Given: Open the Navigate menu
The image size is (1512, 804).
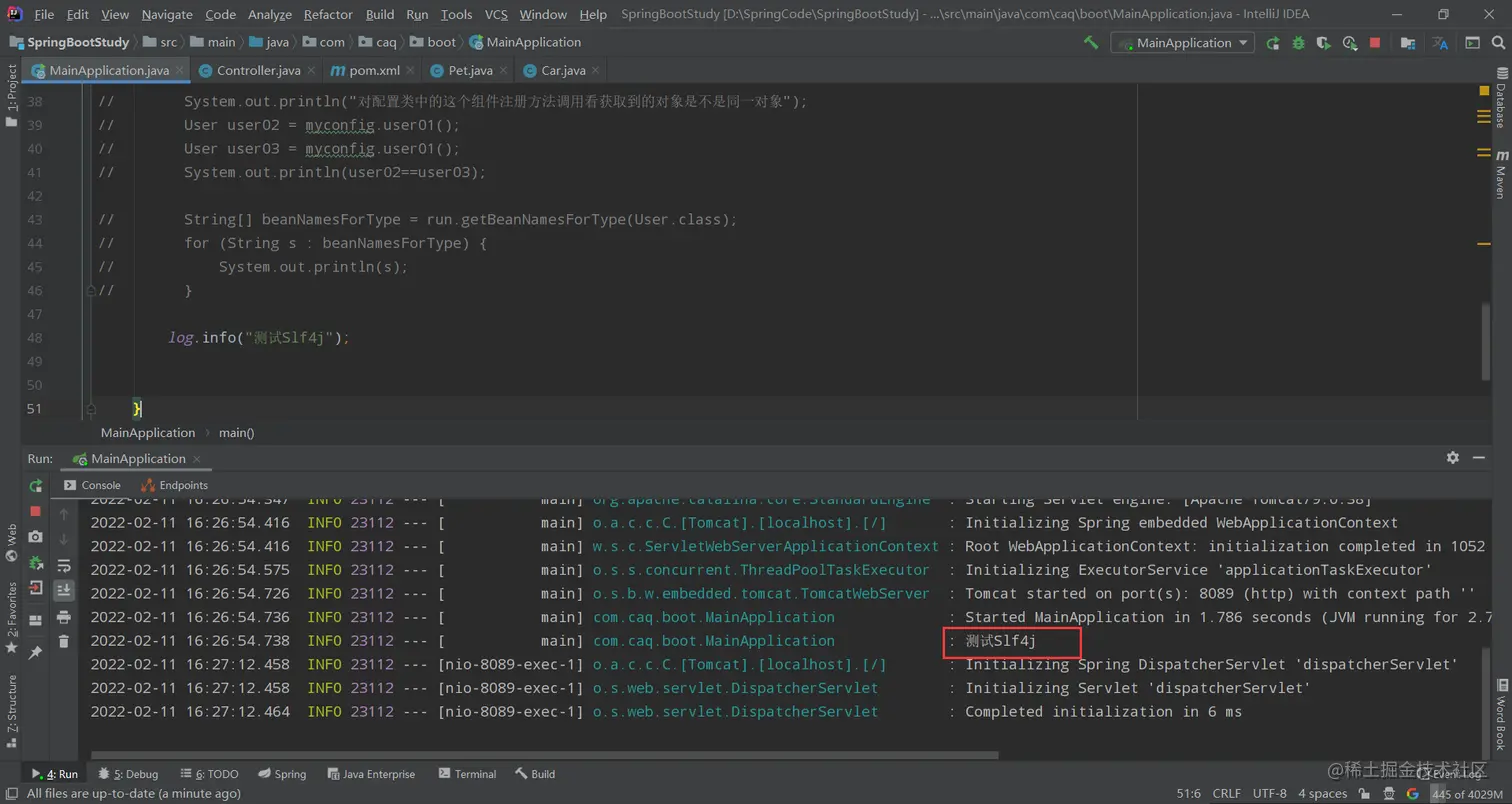Looking at the screenshot, I should [167, 15].
